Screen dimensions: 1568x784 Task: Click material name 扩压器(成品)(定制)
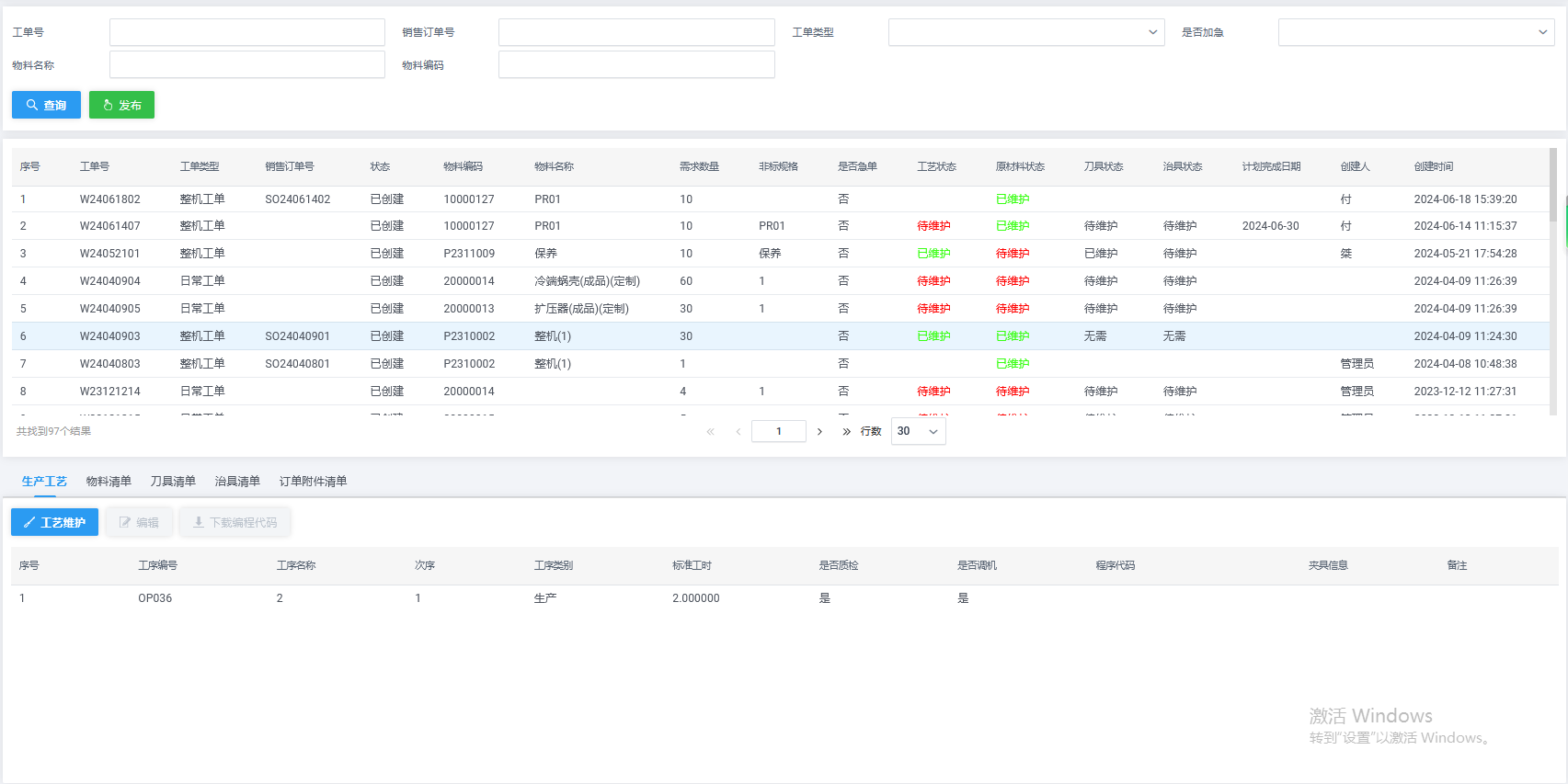[x=581, y=309]
